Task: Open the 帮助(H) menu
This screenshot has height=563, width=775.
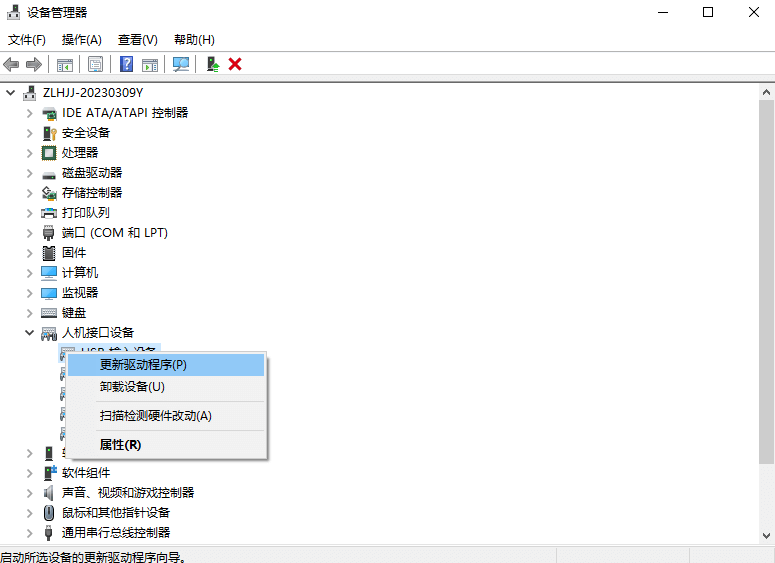Action: (x=194, y=40)
